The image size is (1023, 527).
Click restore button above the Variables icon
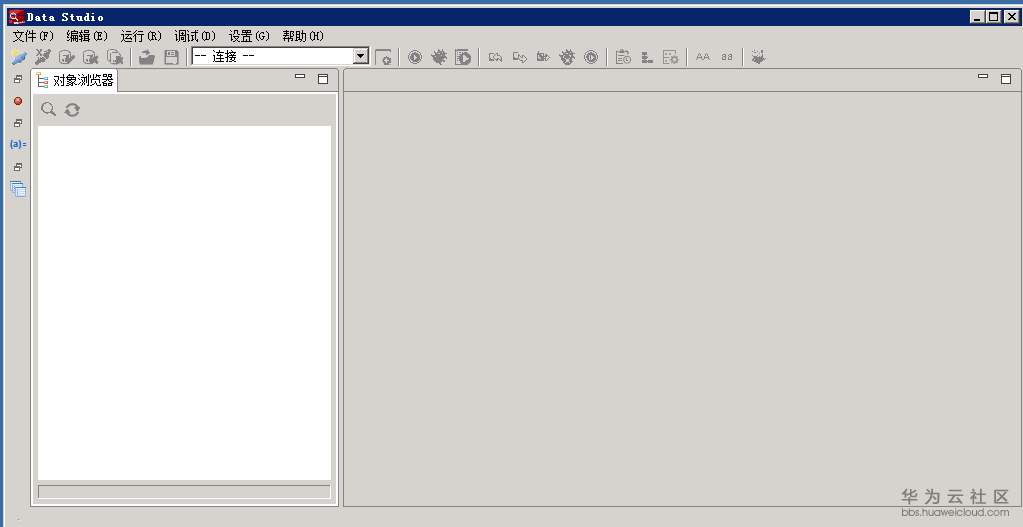(x=18, y=123)
